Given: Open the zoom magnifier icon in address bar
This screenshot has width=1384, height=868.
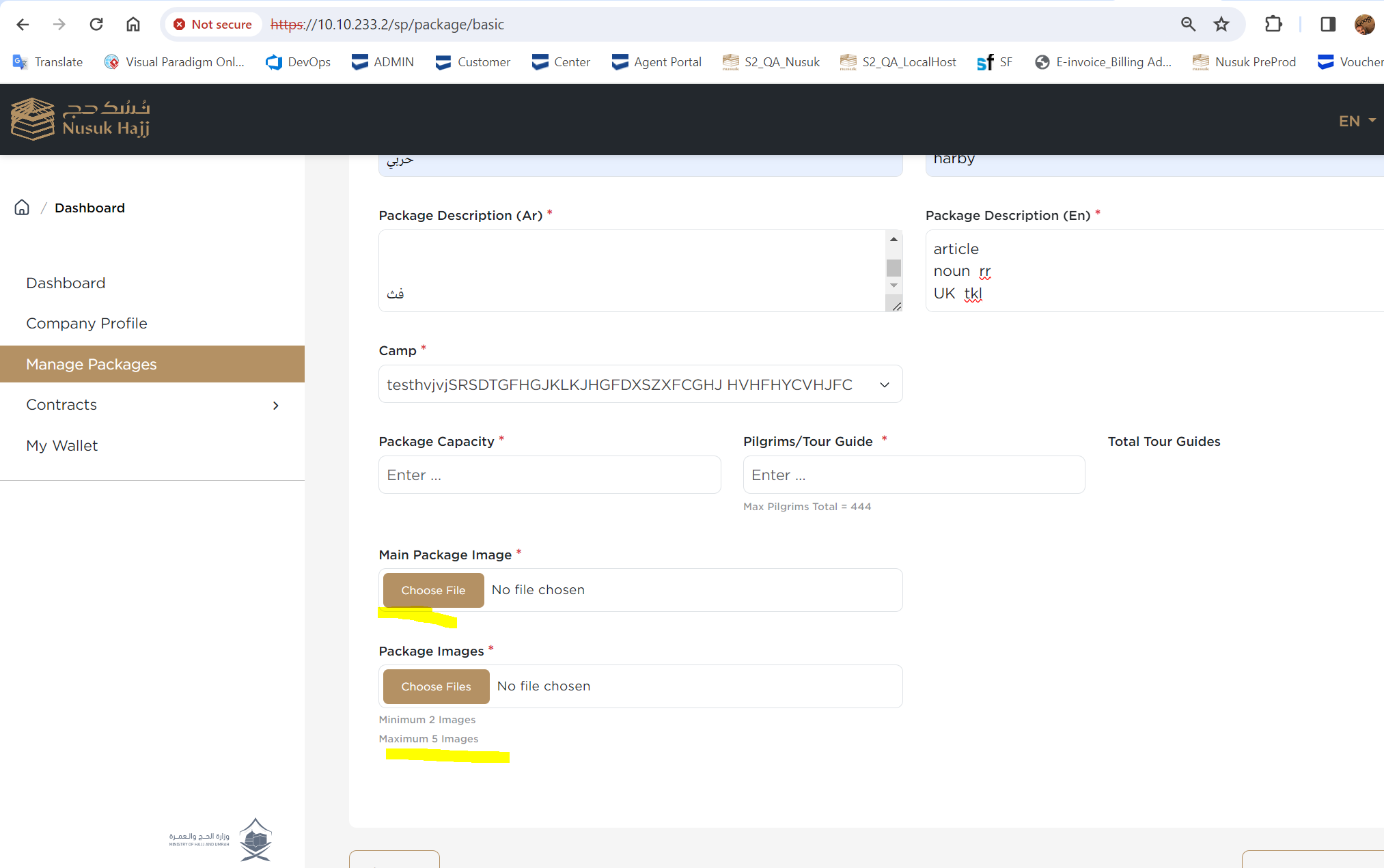Looking at the screenshot, I should (x=1188, y=25).
